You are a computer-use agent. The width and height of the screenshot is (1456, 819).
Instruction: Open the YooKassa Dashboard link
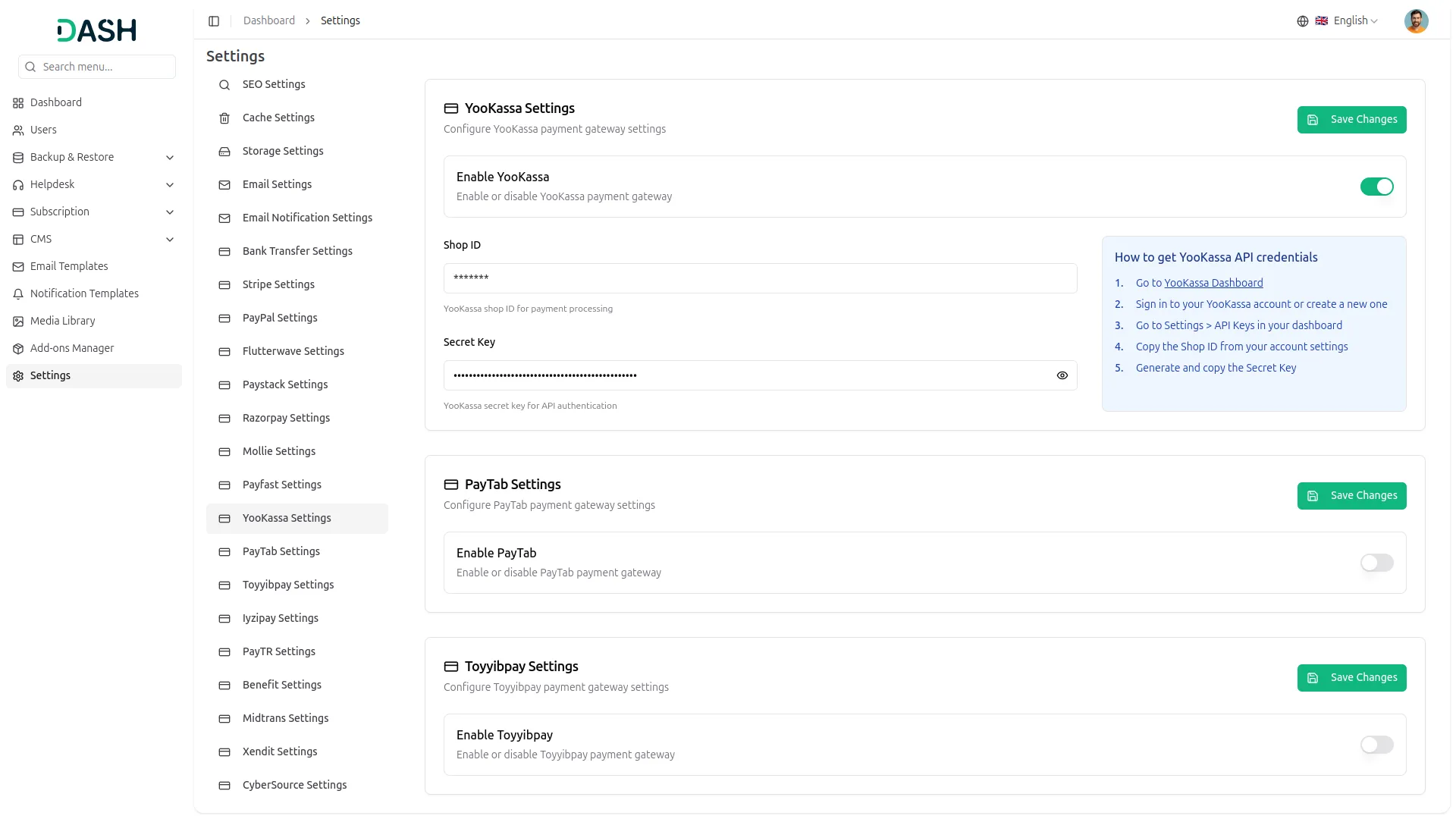click(1213, 283)
